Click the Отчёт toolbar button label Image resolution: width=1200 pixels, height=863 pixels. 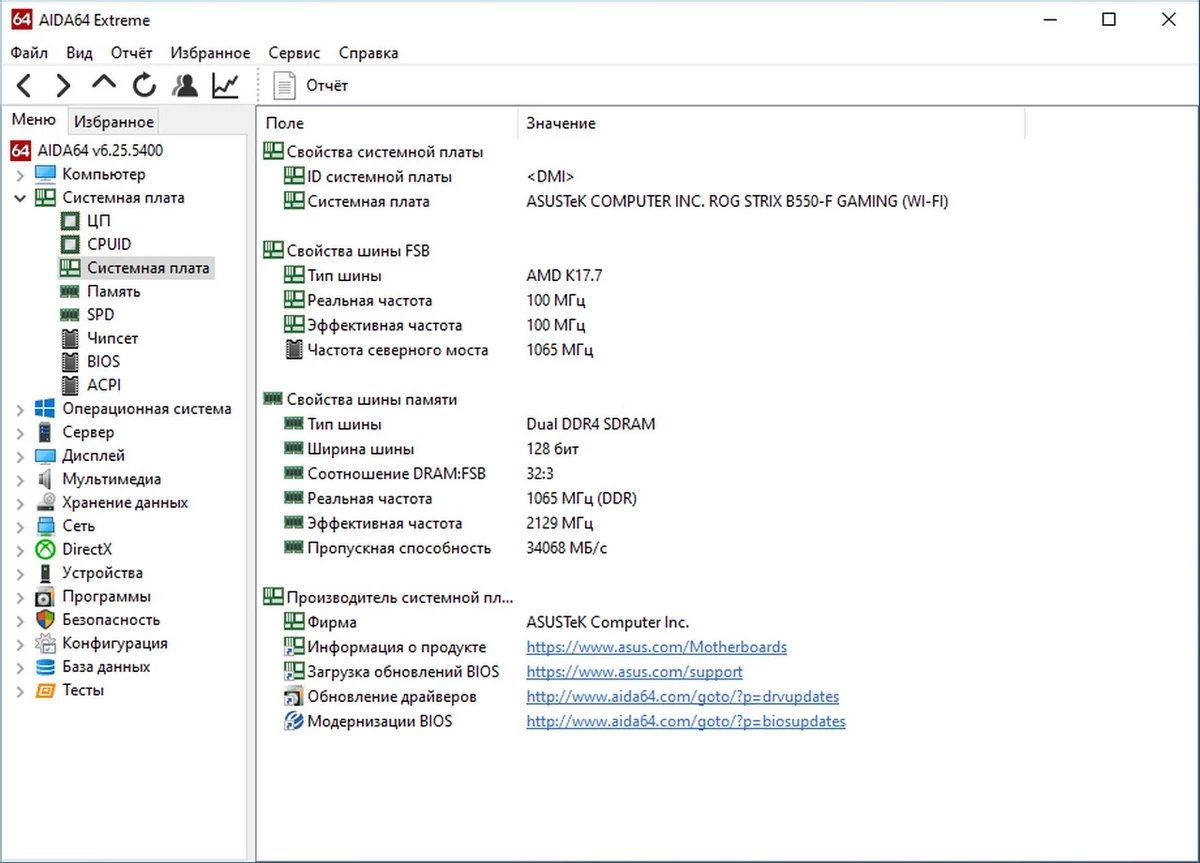point(327,86)
